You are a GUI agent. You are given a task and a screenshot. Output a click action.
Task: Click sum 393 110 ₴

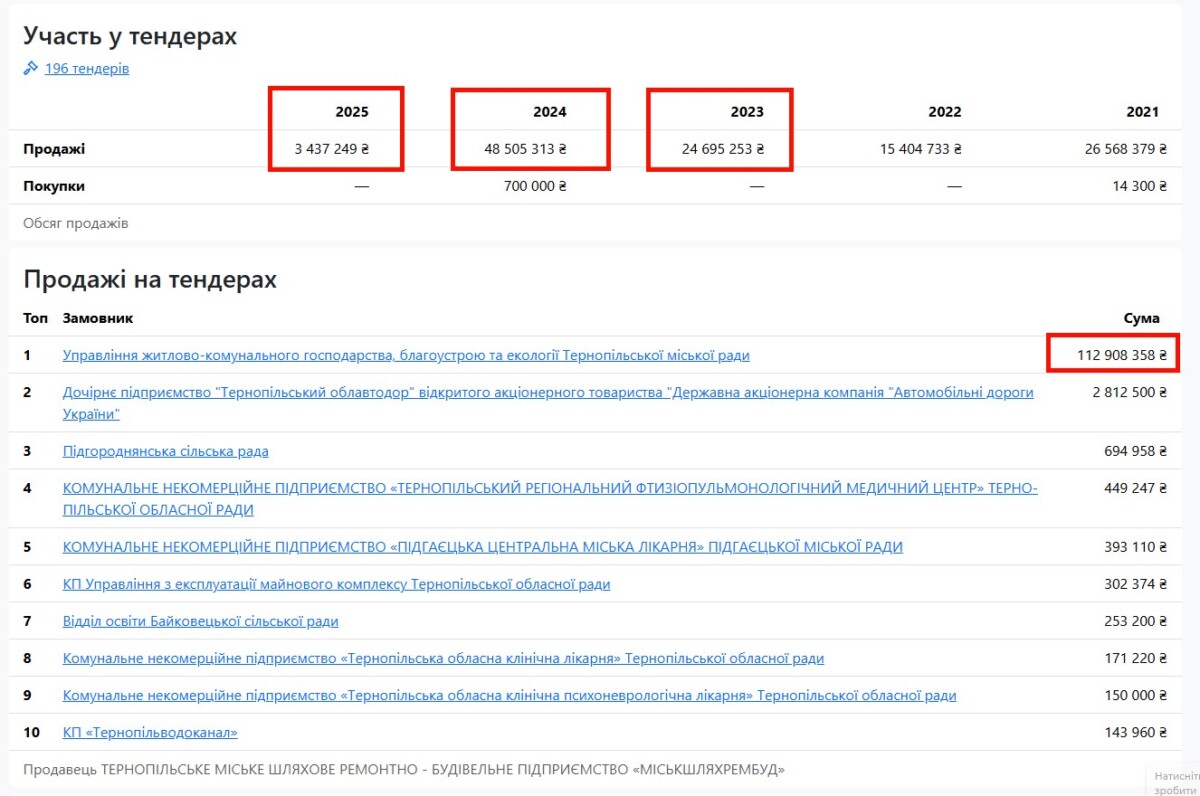1136,547
